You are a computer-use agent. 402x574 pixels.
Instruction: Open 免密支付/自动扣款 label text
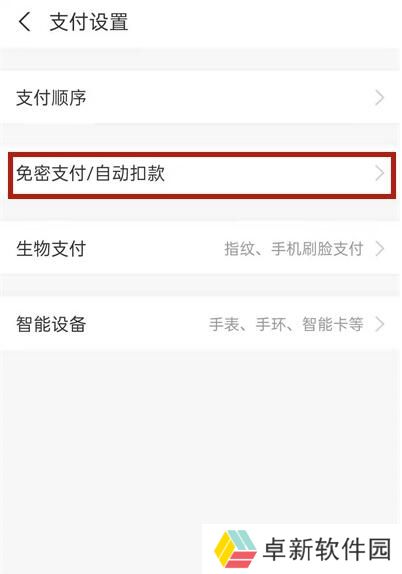coord(90,174)
